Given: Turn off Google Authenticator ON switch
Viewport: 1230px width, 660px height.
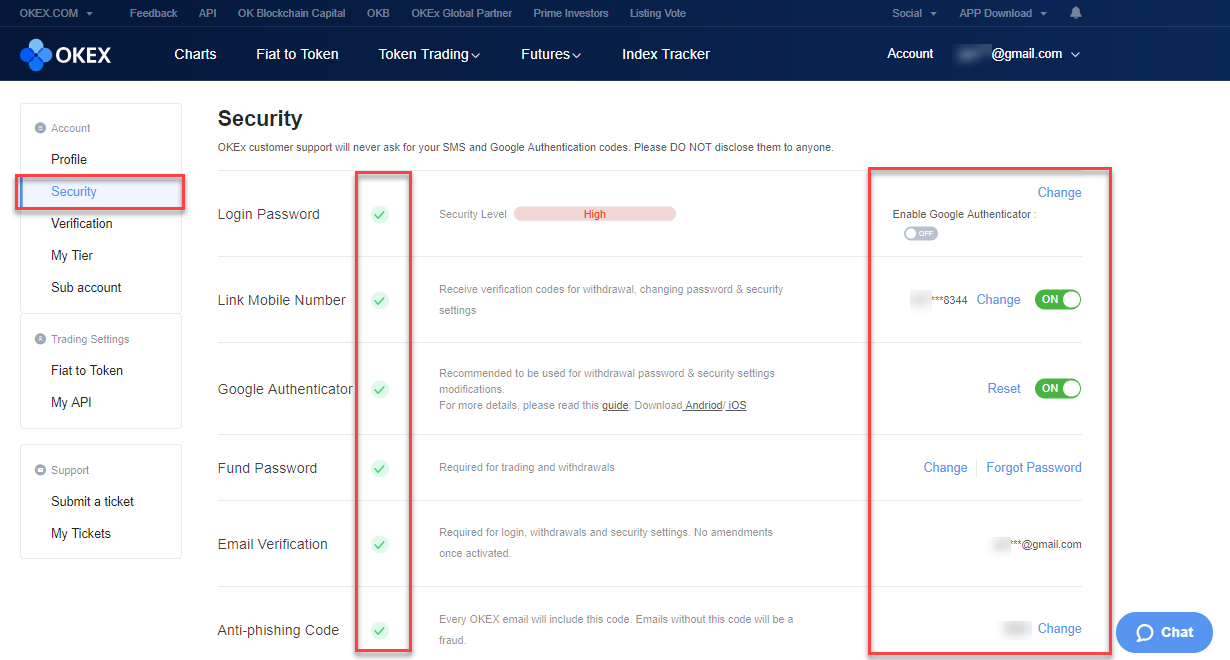Looking at the screenshot, I should click(x=1058, y=388).
